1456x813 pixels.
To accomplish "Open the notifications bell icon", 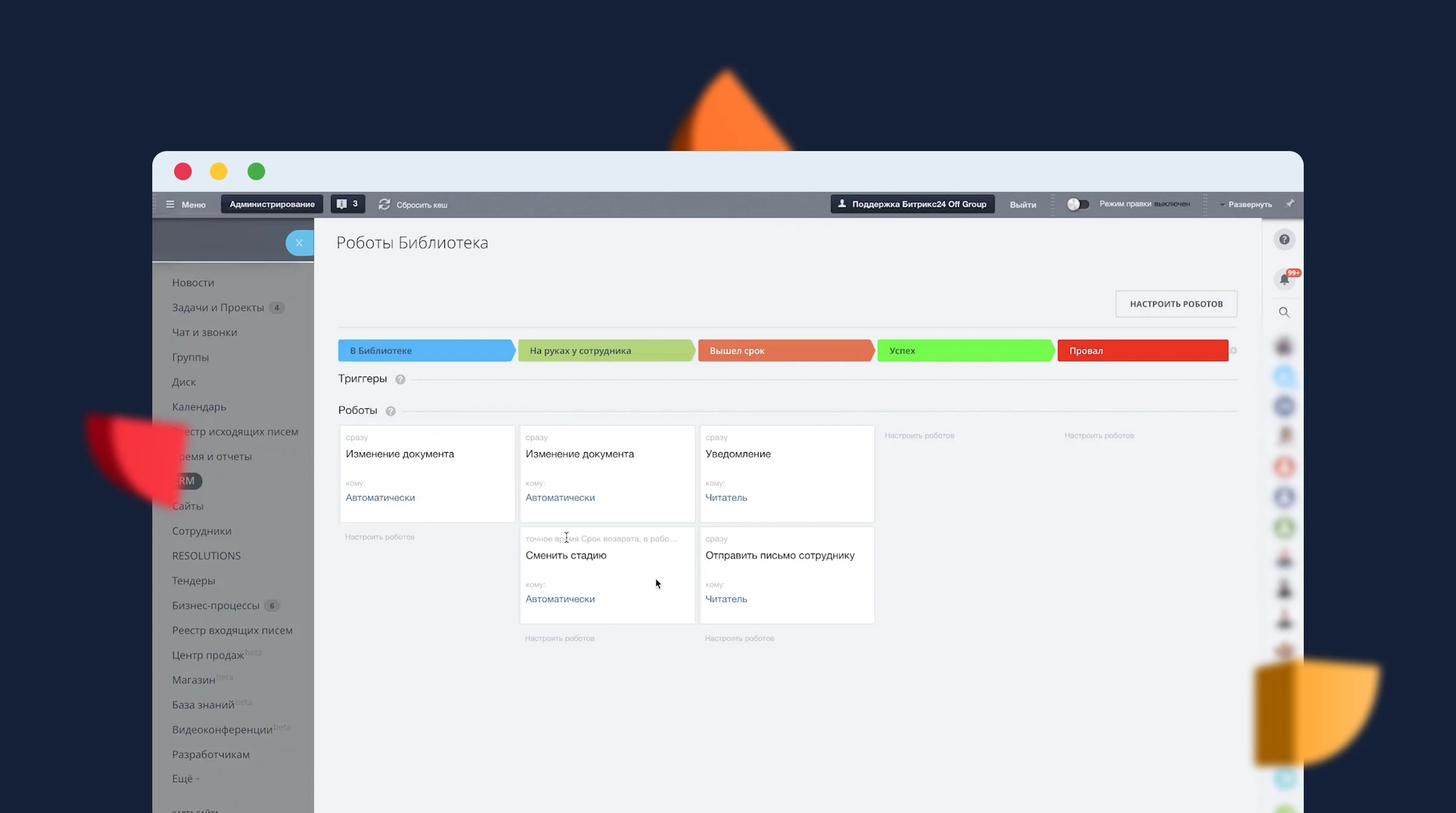I will 1284,280.
